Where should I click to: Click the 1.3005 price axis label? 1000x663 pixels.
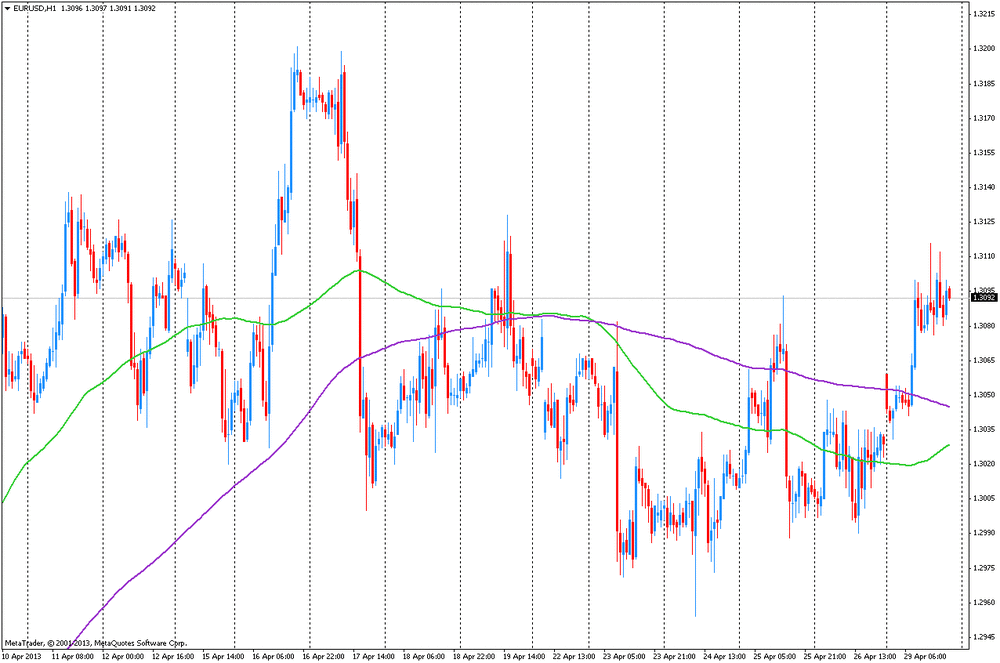pos(984,498)
